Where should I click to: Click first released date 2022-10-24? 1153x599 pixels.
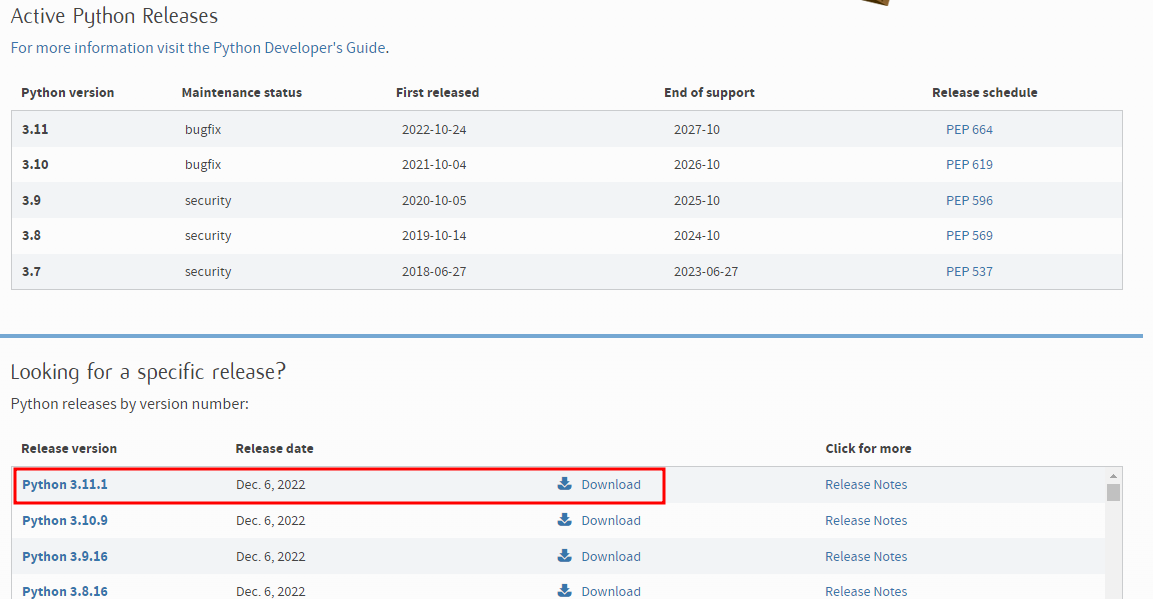click(434, 129)
